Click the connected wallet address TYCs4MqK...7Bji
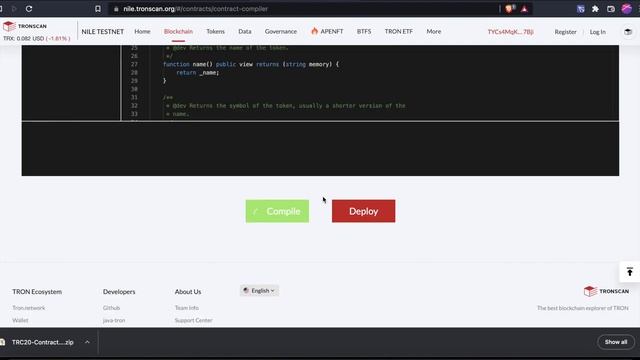640x360 pixels. click(511, 32)
